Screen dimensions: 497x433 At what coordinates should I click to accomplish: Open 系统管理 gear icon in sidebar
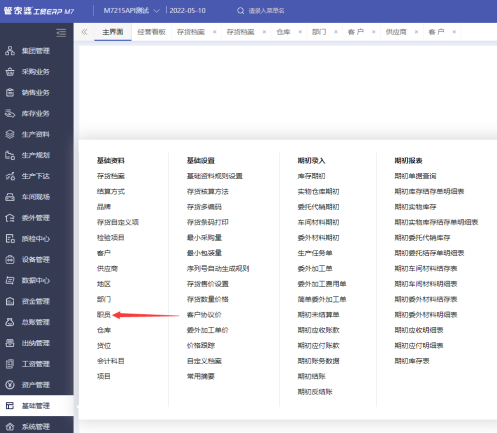[10, 426]
